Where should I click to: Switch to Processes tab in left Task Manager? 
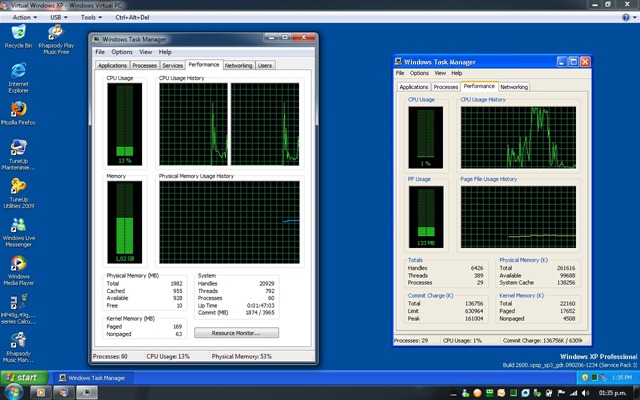click(144, 65)
